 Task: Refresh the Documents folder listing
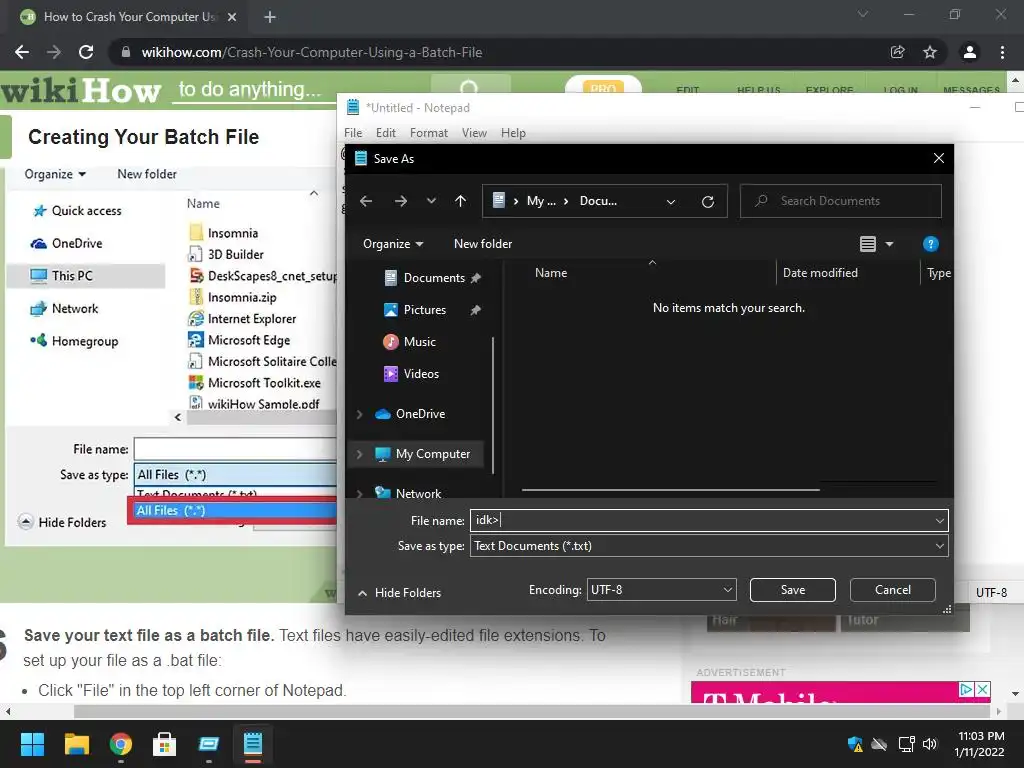[708, 202]
